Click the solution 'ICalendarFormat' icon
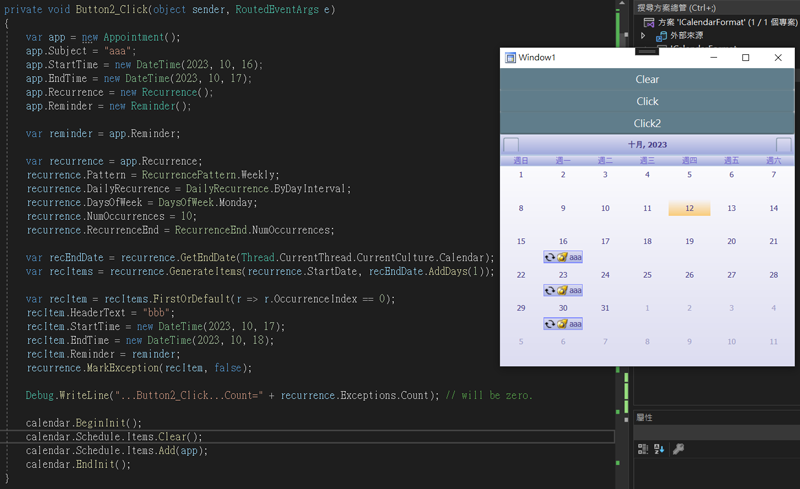The width and height of the screenshot is (800, 489). click(649, 22)
